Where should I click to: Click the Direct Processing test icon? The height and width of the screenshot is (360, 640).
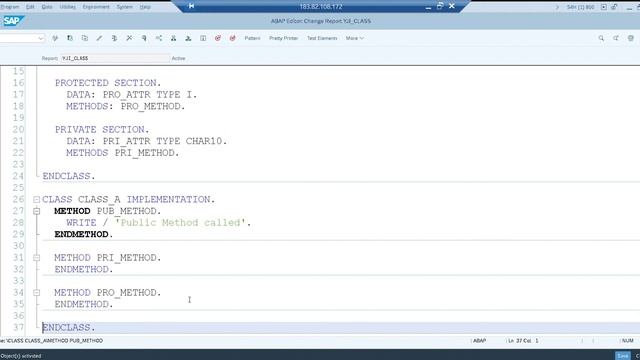coord(144,38)
